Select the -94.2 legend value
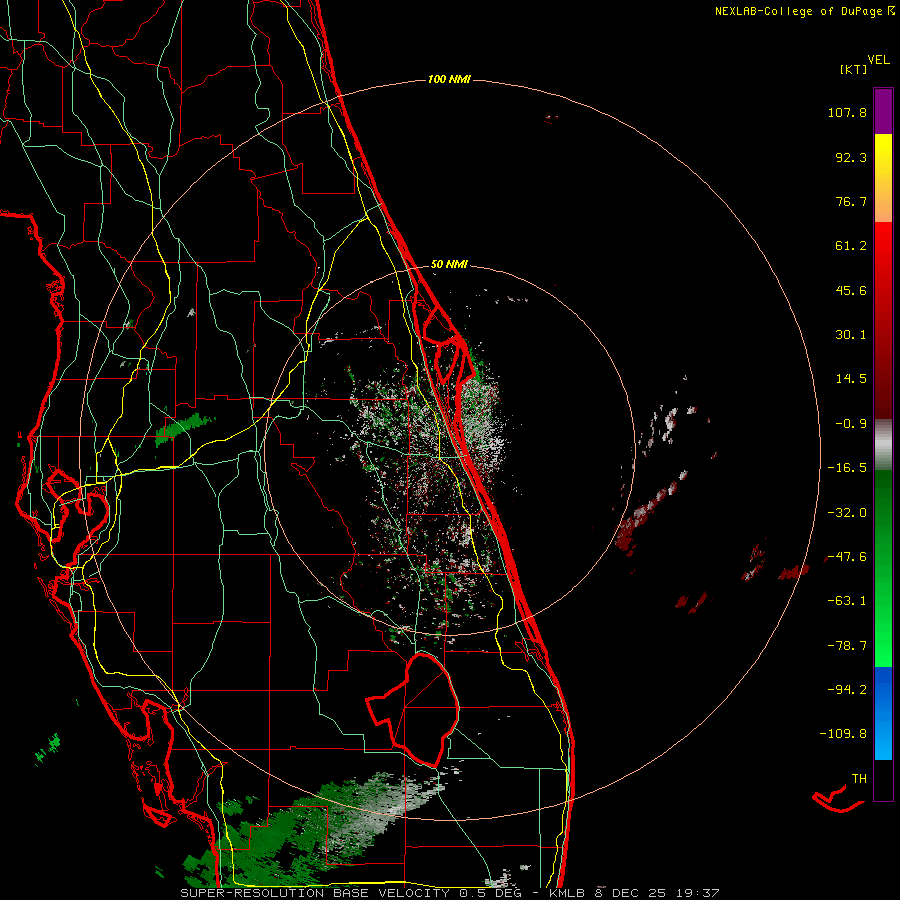This screenshot has height=900, width=900. (847, 689)
